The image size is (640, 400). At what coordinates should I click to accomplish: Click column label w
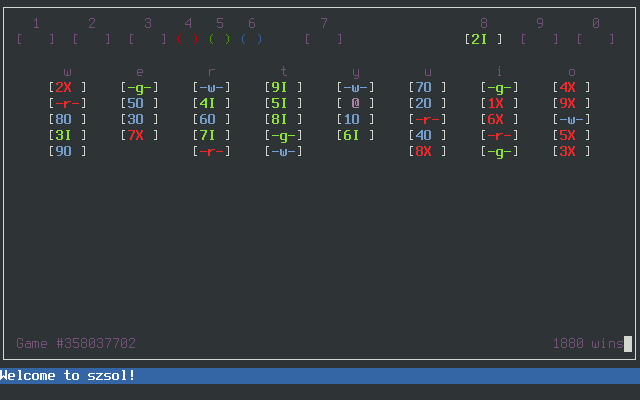pos(67,72)
